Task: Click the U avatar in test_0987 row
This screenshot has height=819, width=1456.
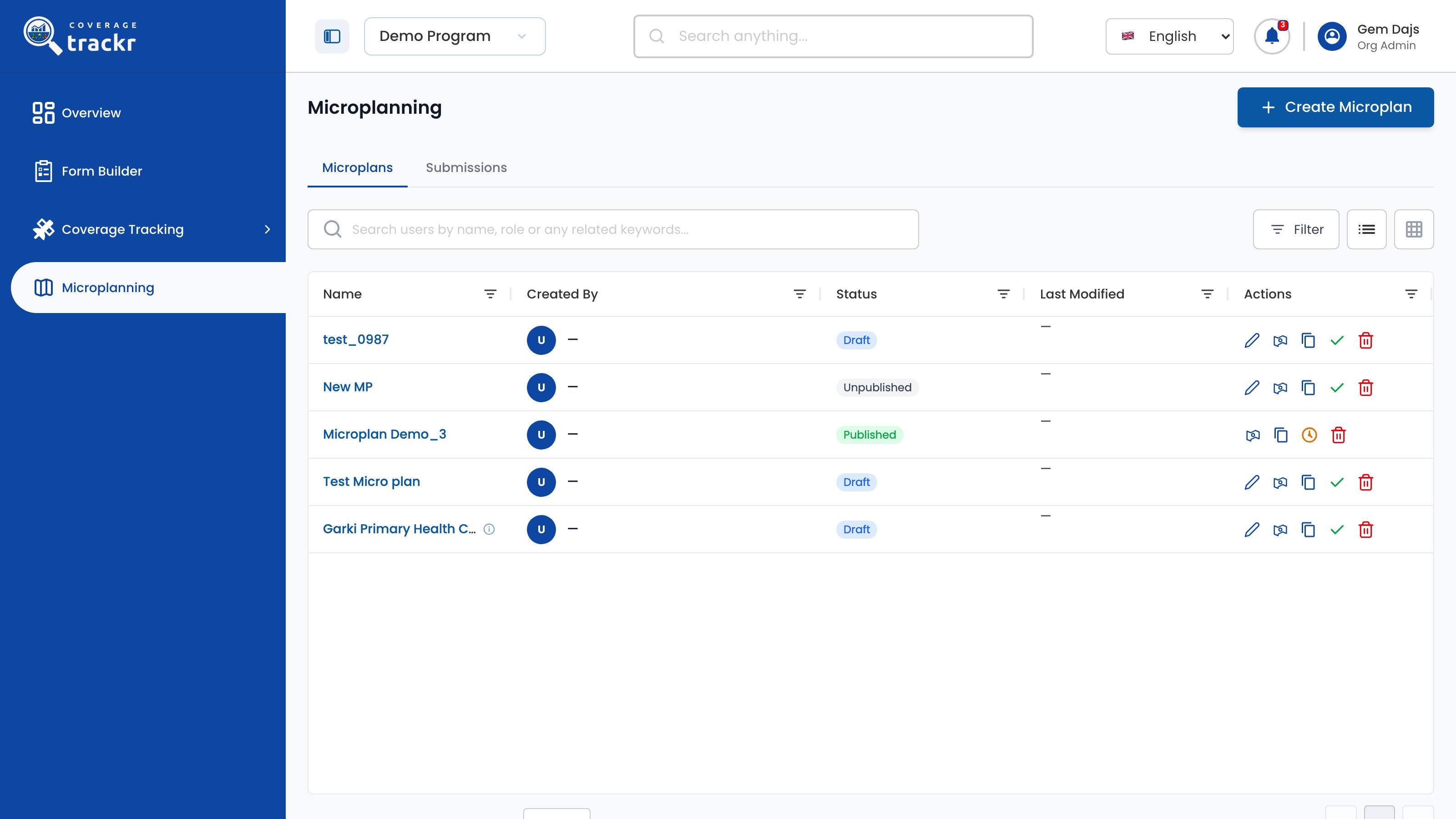Action: [x=541, y=340]
